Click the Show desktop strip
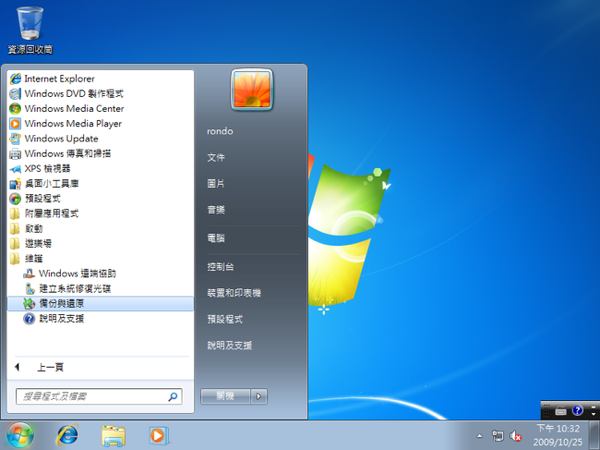 point(595,435)
